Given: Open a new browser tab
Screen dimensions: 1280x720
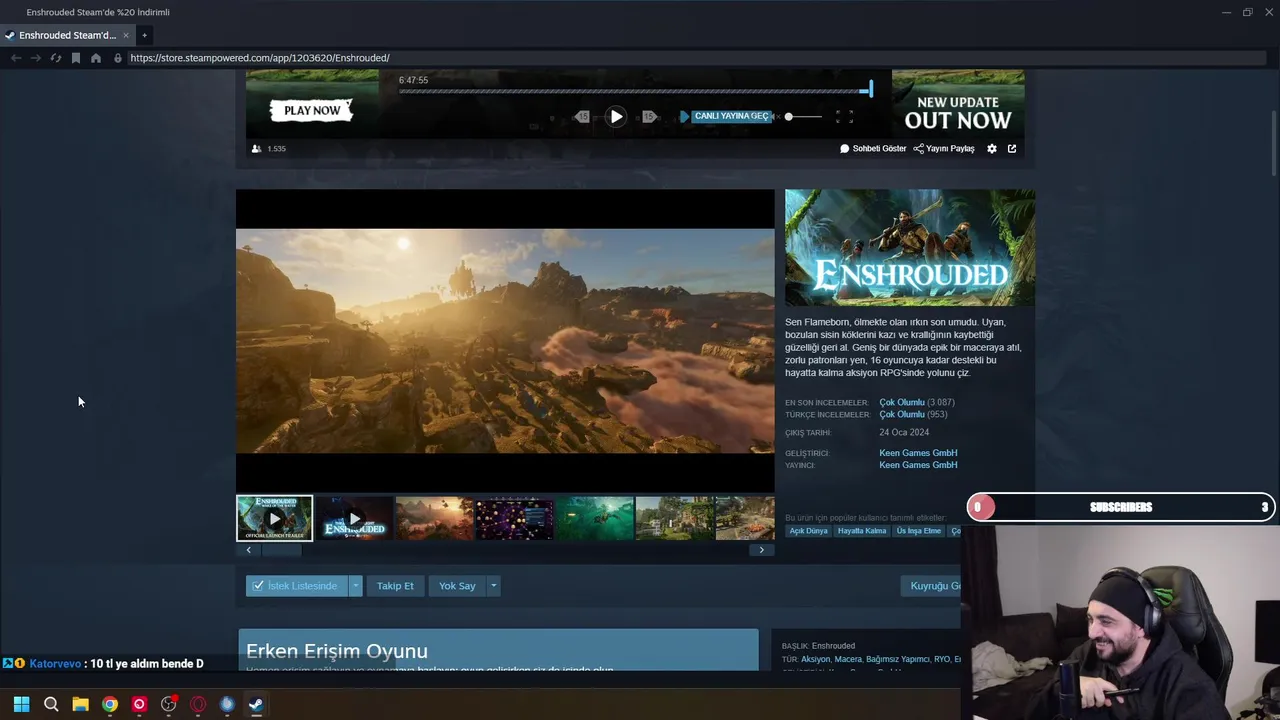Looking at the screenshot, I should pos(144,35).
